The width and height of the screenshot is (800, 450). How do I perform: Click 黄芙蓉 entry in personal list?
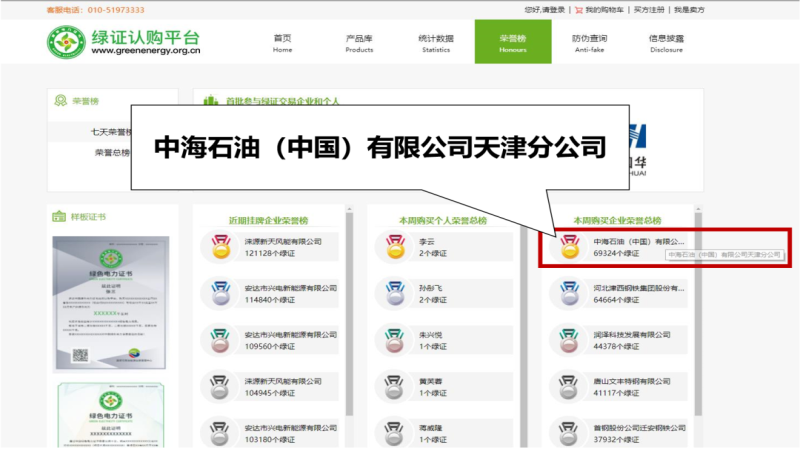click(x=431, y=381)
